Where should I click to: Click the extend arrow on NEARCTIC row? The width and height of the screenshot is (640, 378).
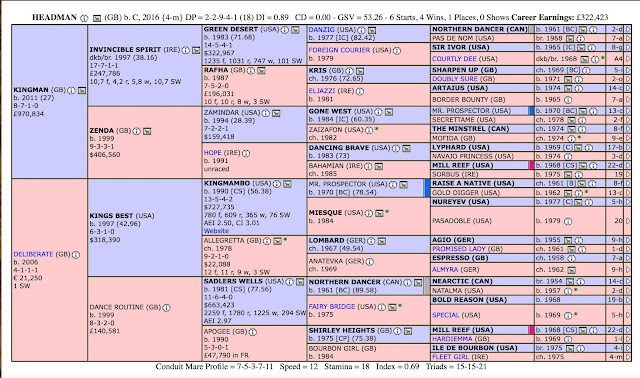628,281
